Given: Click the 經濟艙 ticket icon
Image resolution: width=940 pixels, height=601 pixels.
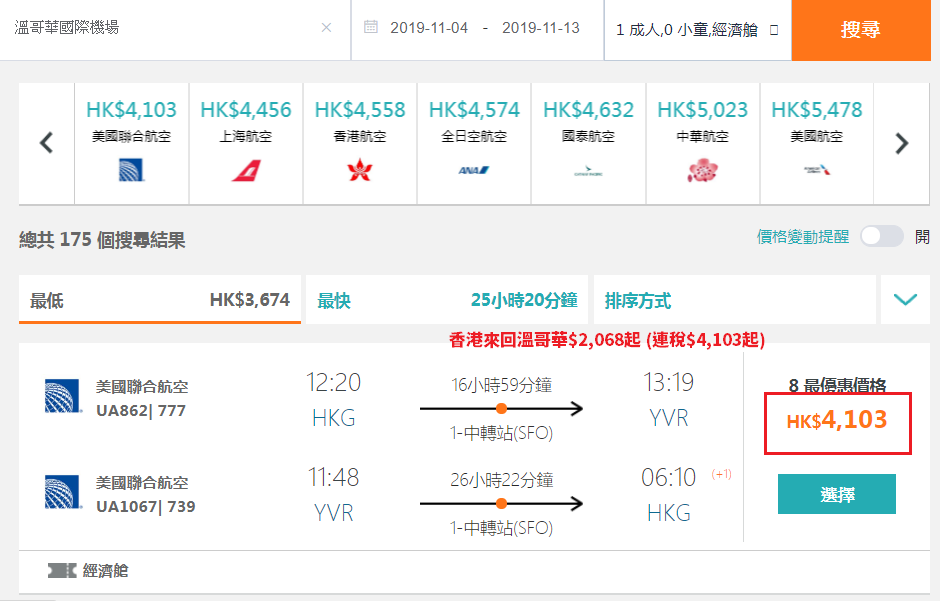Looking at the screenshot, I should point(62,571).
